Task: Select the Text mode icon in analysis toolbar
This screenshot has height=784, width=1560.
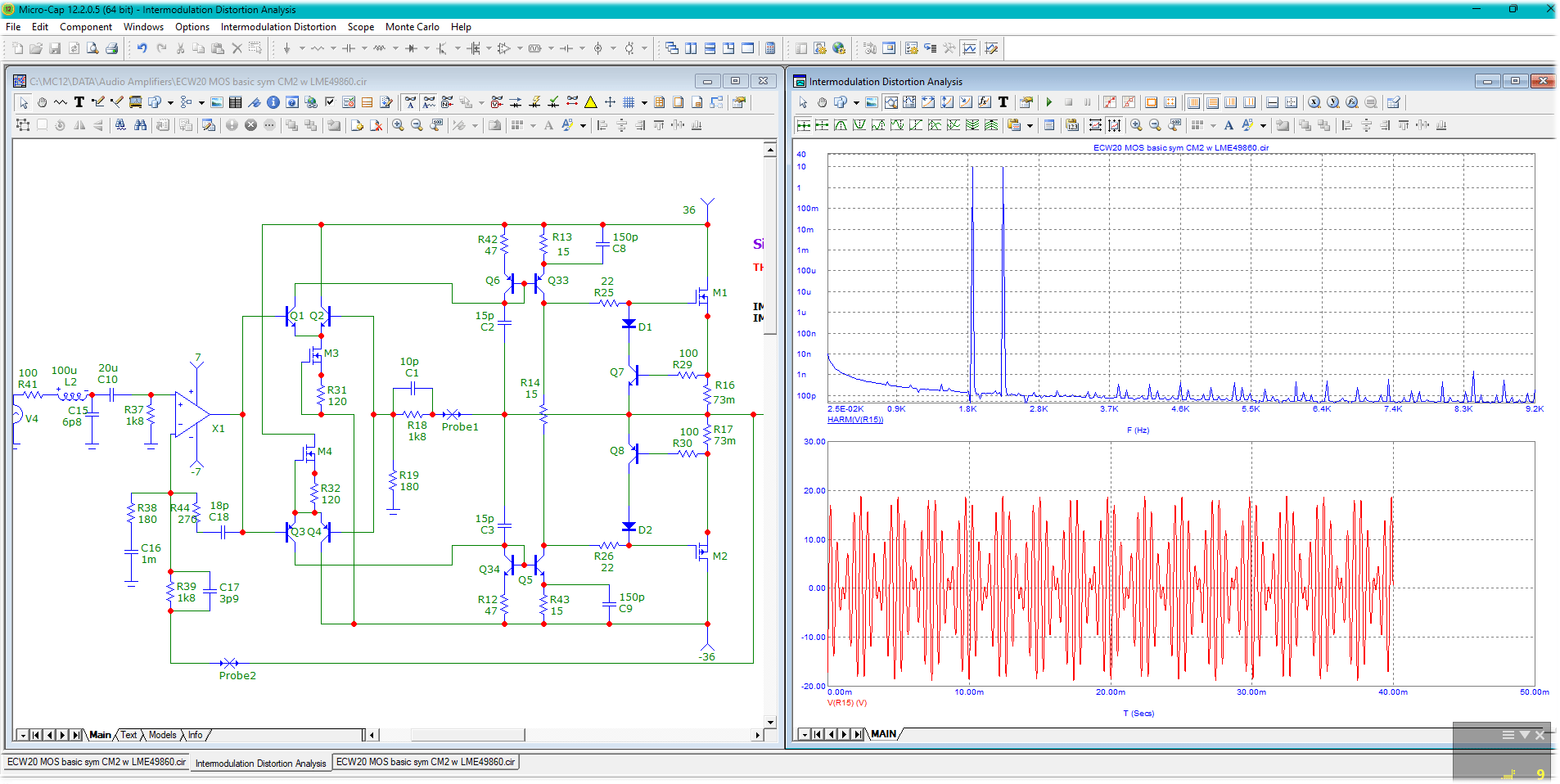Action: (x=1003, y=102)
